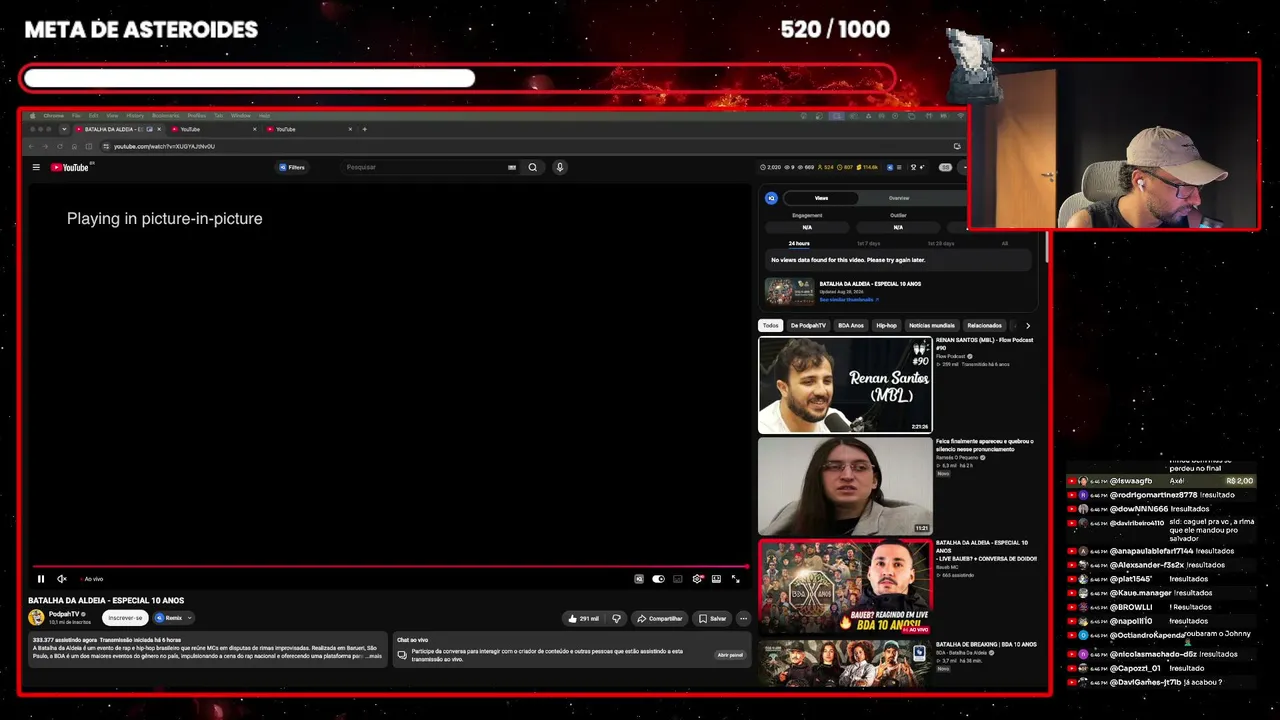Screen dimensions: 1280x720
Task: Switch to the second YouTube browser tab
Action: coord(212,129)
